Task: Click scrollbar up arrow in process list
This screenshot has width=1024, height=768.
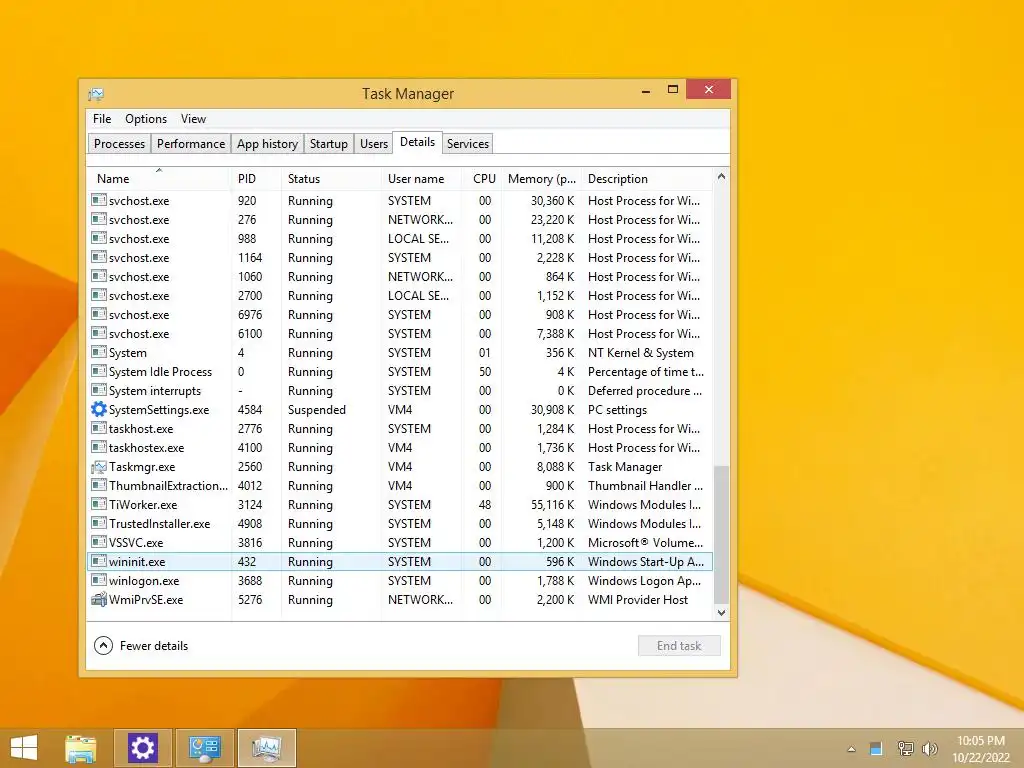Action: (x=722, y=176)
